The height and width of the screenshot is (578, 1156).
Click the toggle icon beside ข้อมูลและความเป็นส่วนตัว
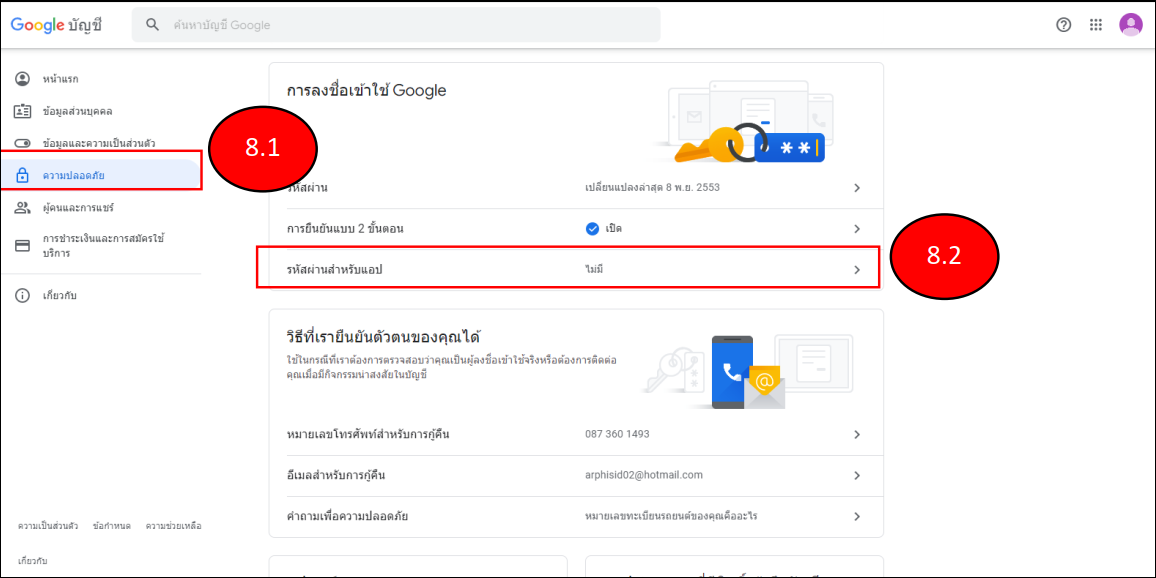[x=23, y=143]
